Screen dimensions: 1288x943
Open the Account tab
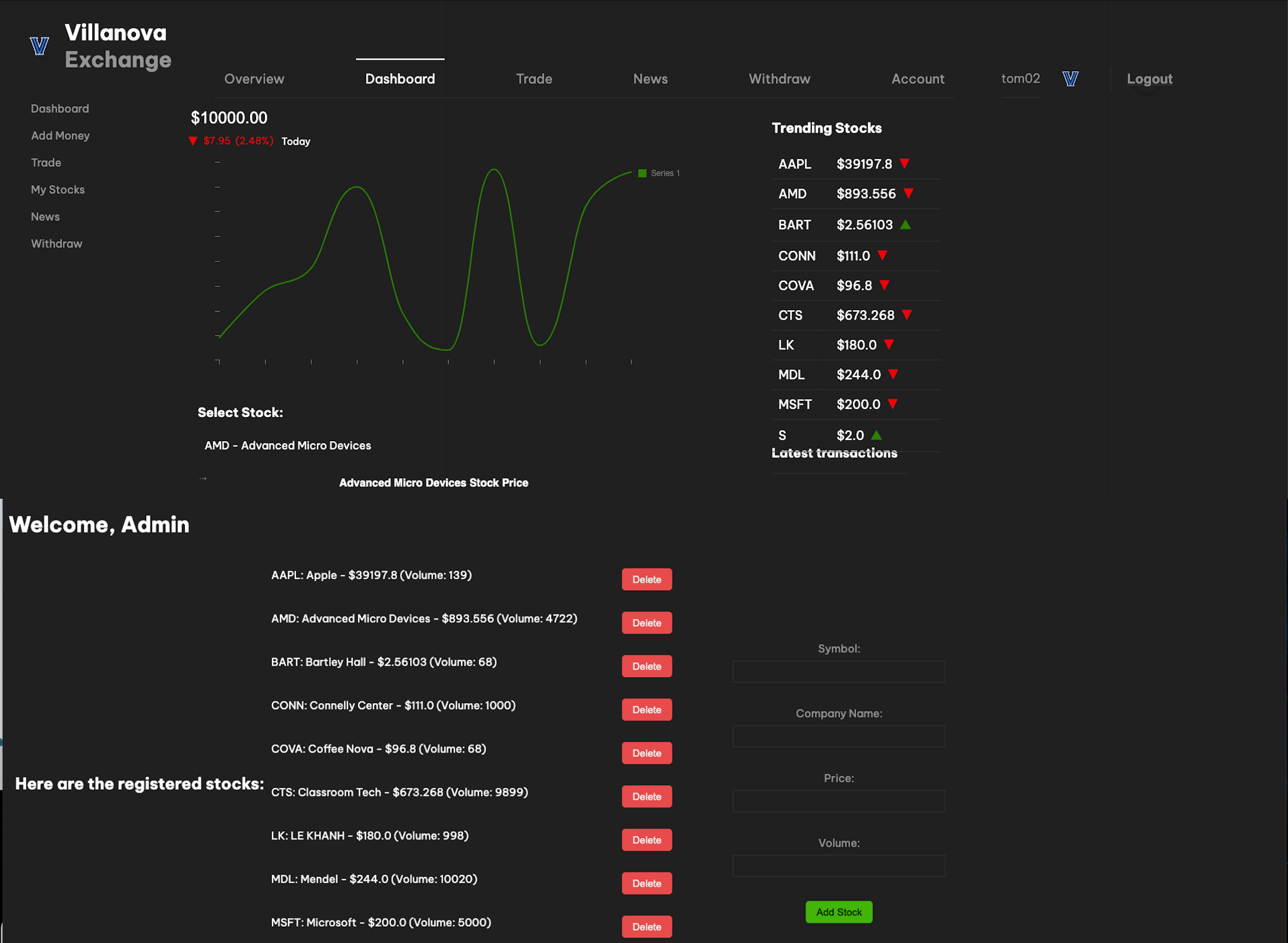(x=918, y=79)
